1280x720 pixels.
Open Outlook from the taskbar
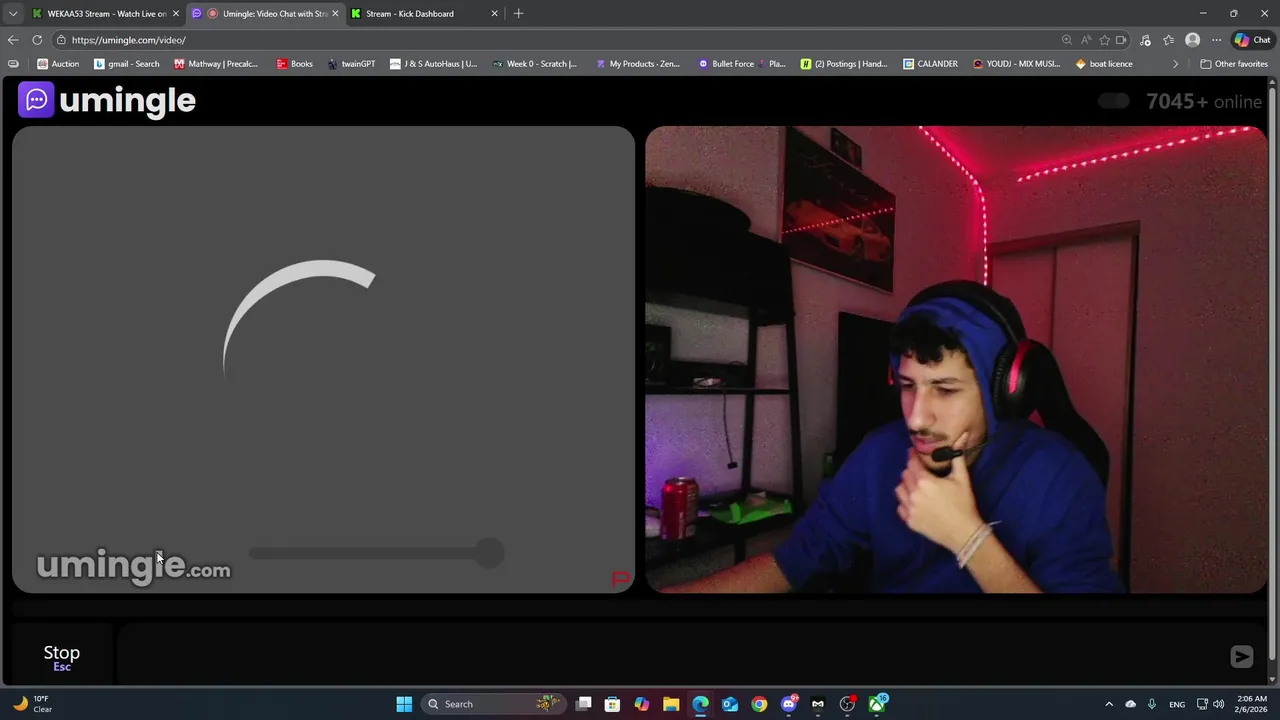point(730,704)
